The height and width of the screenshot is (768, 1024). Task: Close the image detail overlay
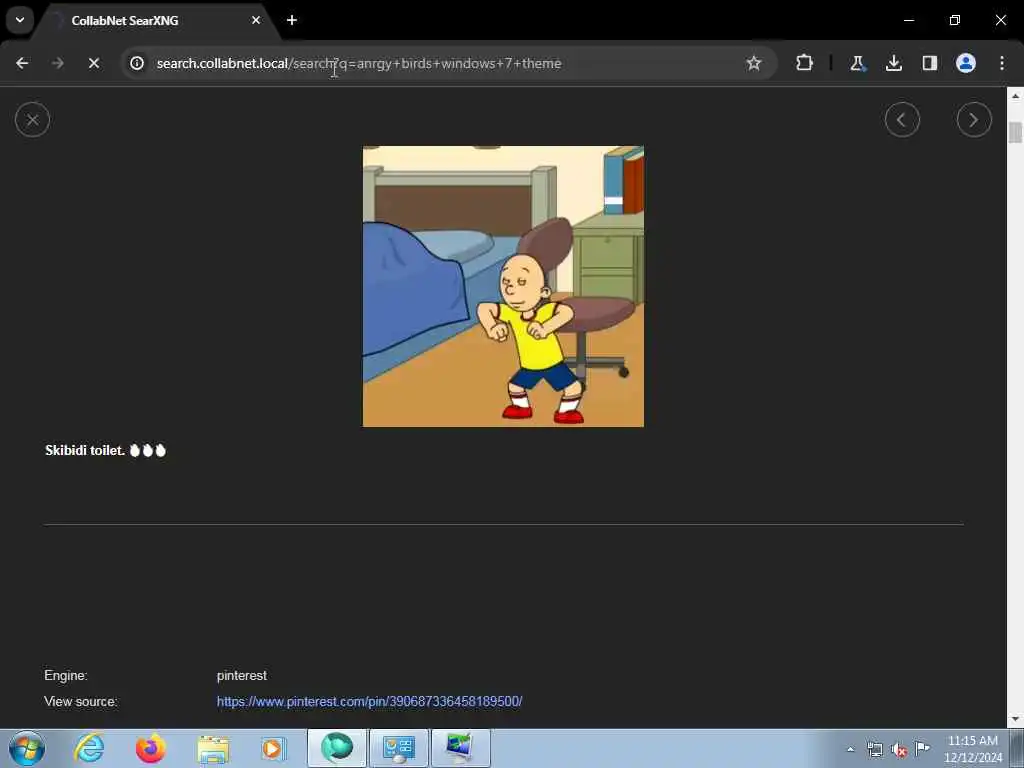pos(32,120)
